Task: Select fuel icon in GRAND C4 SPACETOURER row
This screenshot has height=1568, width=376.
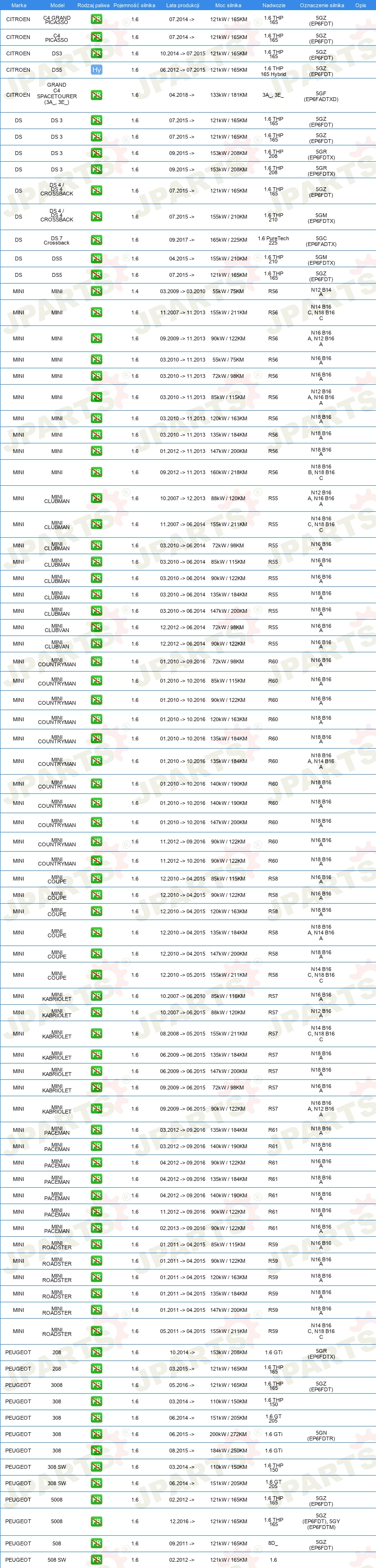Action: click(x=96, y=95)
